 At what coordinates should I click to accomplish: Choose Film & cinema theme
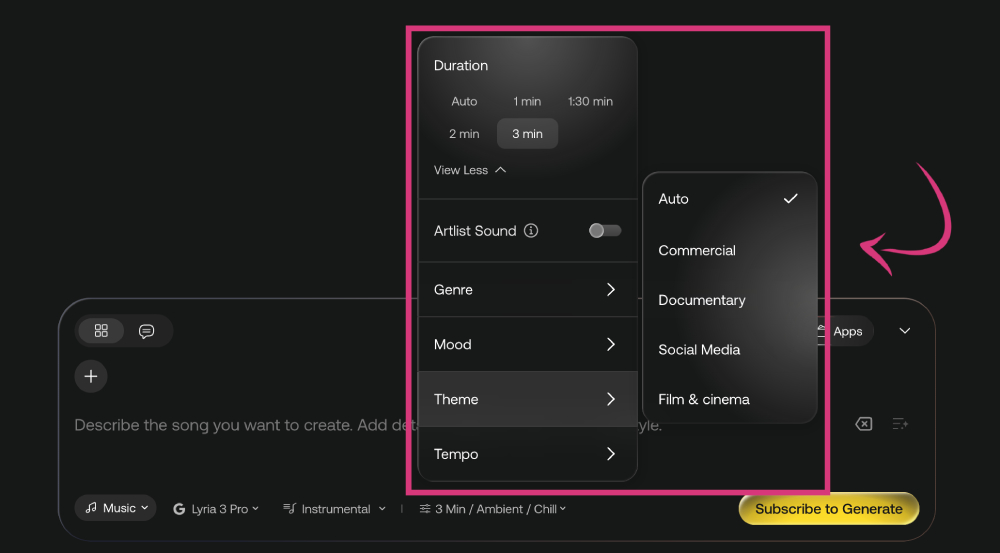tap(729, 400)
